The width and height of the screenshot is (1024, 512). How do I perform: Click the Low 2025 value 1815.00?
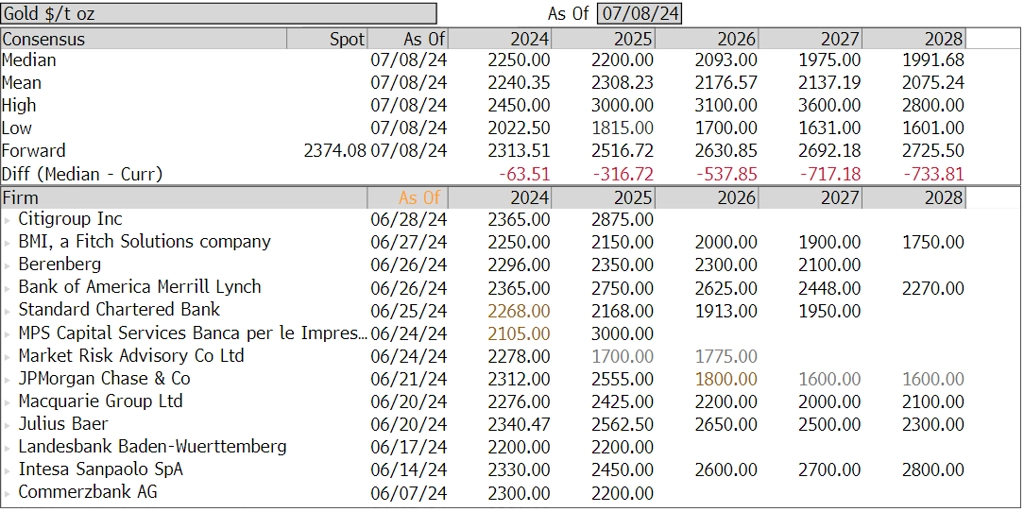(622, 128)
